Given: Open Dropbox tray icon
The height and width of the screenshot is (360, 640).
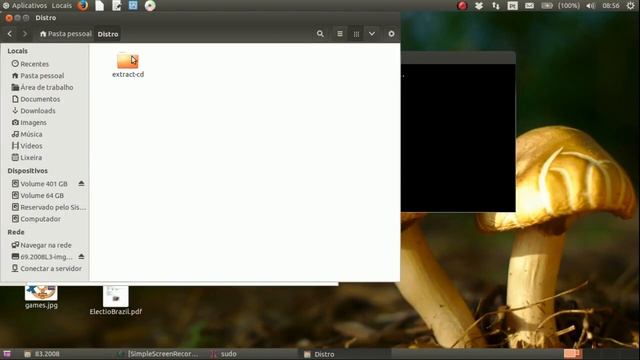Looking at the screenshot, I should click(x=479, y=6).
